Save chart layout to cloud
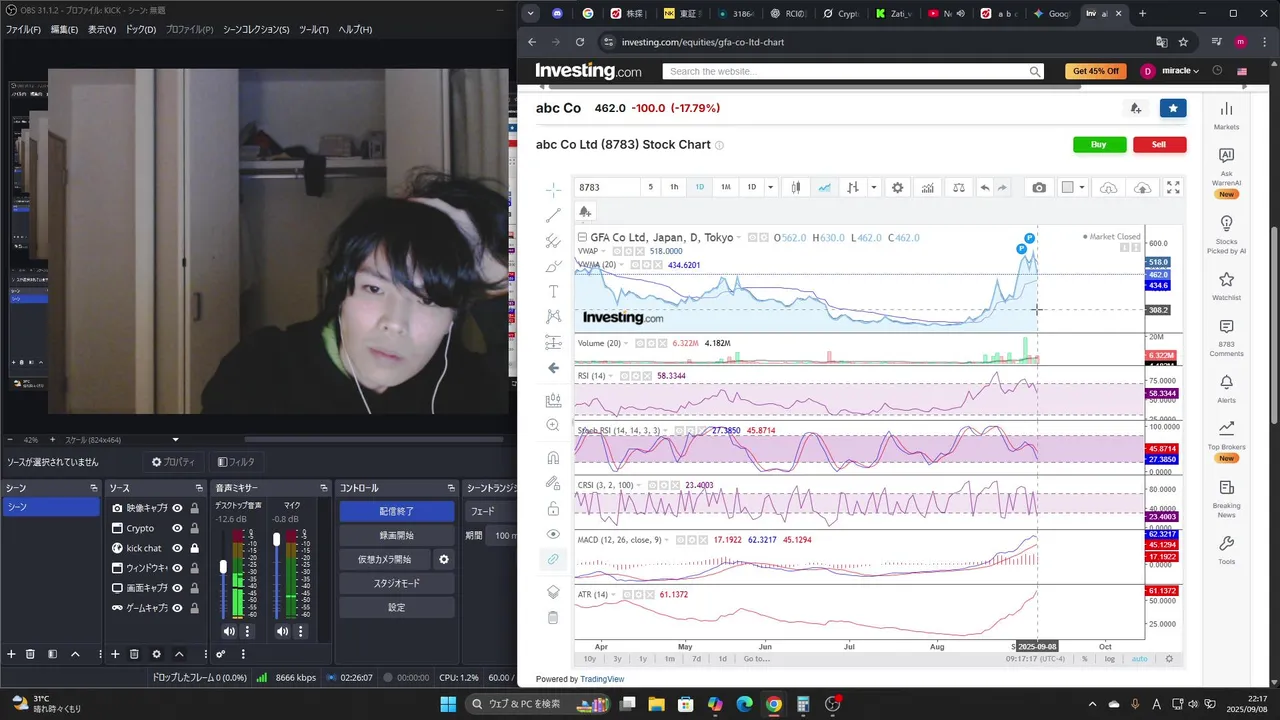This screenshot has height=720, width=1280. [1142, 187]
